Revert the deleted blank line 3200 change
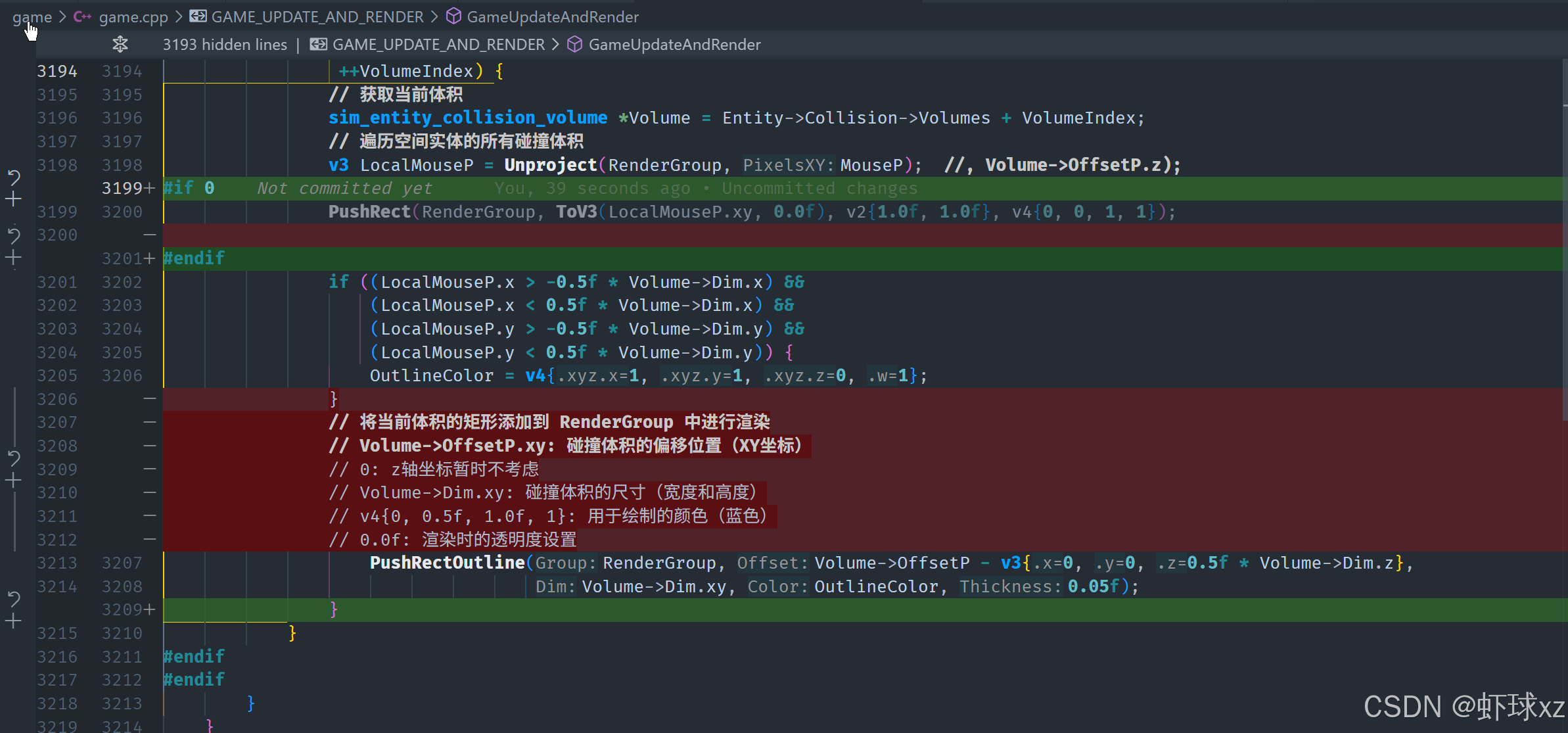1568x733 pixels. (14, 235)
